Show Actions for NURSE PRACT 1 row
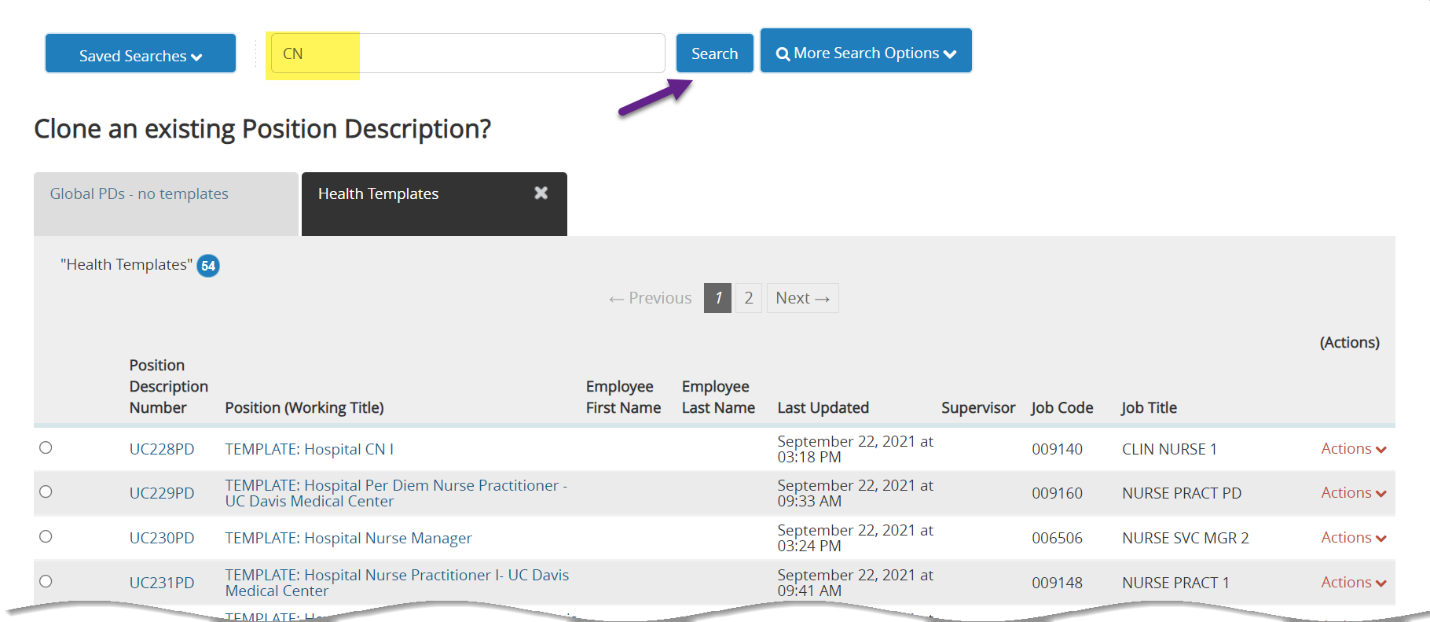The image size is (1430, 622). pyautogui.click(x=1353, y=582)
